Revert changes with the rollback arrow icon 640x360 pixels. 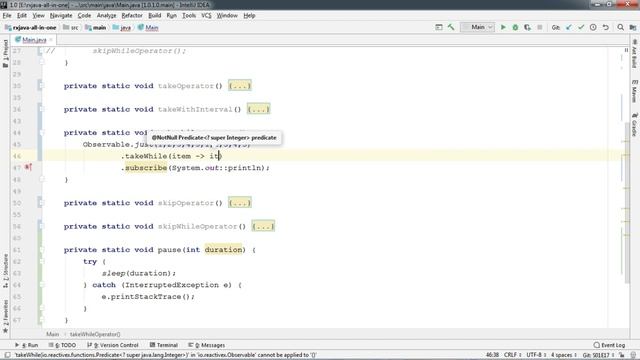[606, 27]
